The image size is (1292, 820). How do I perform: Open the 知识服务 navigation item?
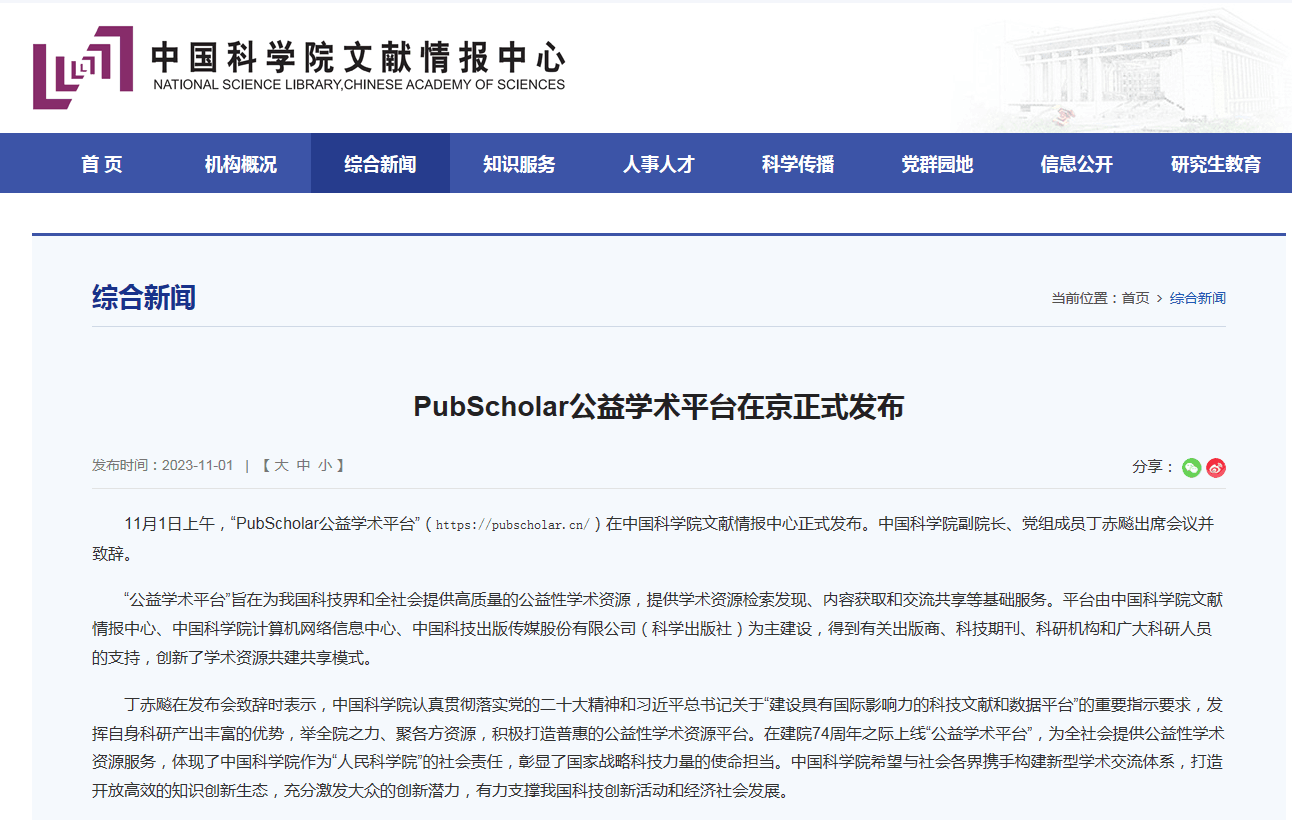(519, 164)
